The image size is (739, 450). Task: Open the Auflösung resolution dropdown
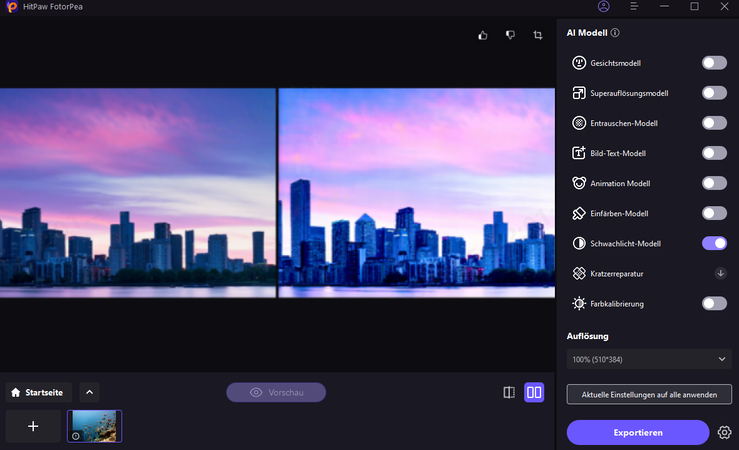[x=649, y=359]
